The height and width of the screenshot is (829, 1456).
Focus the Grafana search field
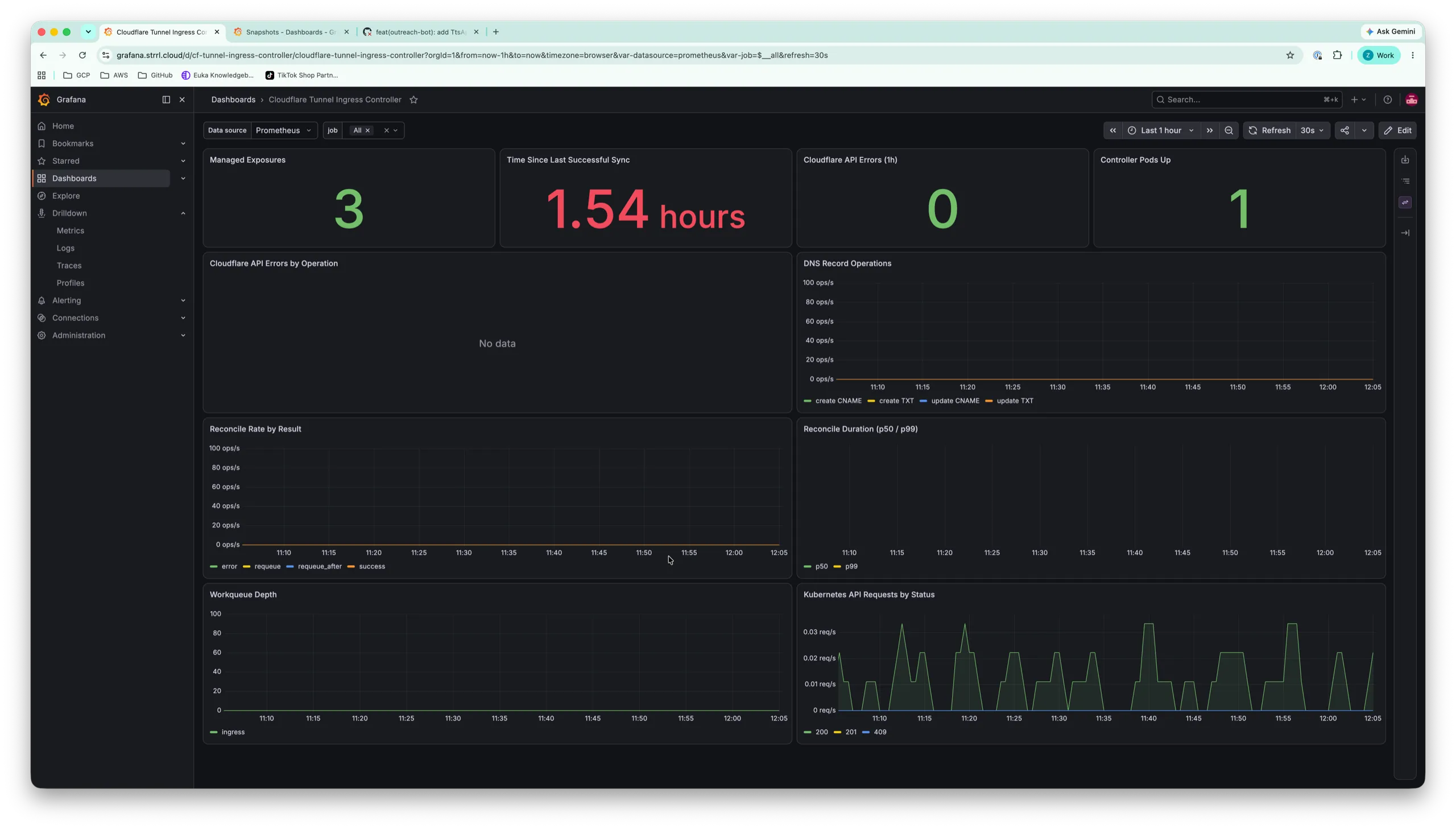point(1247,100)
